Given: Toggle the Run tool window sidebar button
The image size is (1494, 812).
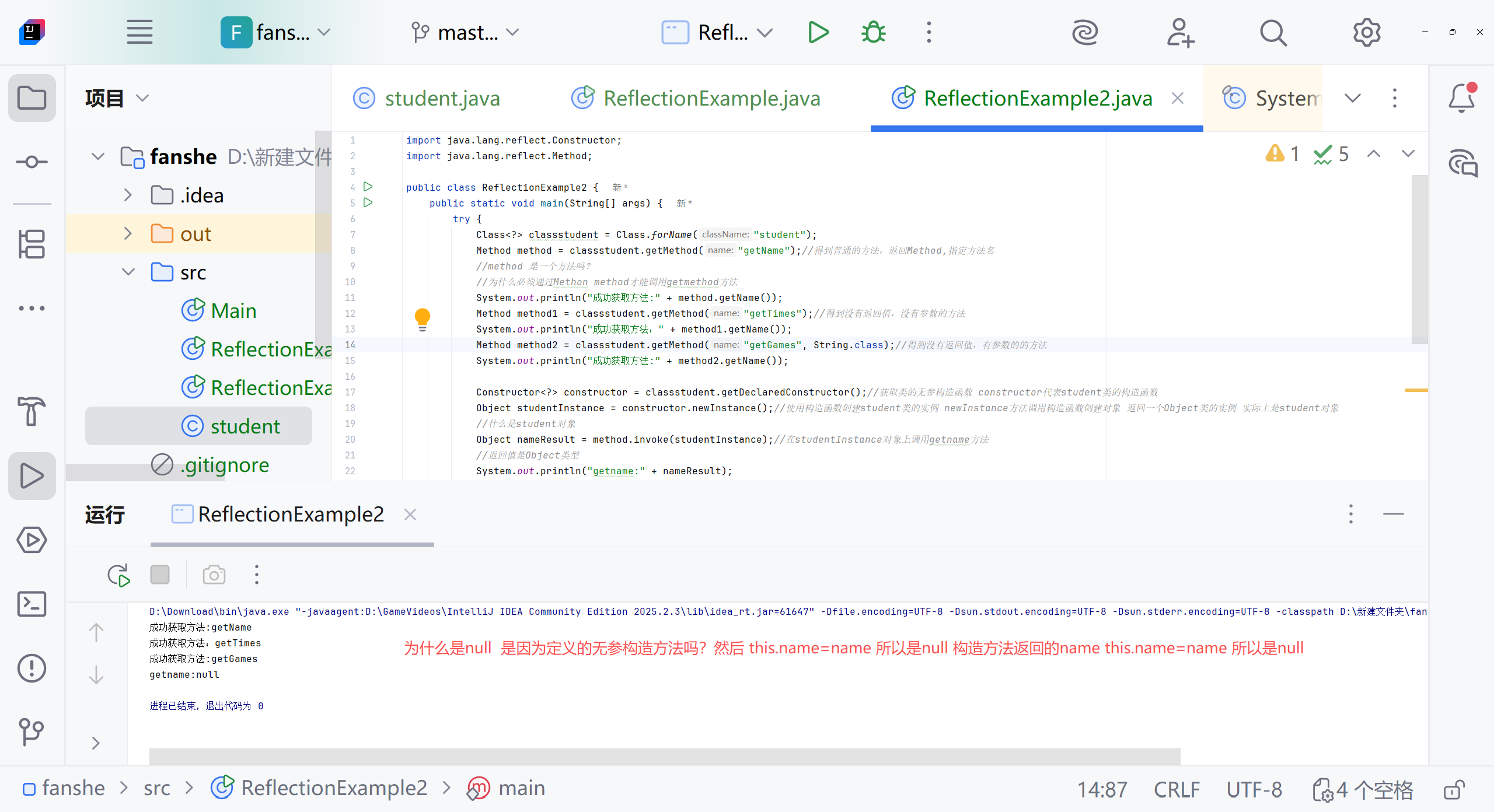Looking at the screenshot, I should click(x=32, y=475).
